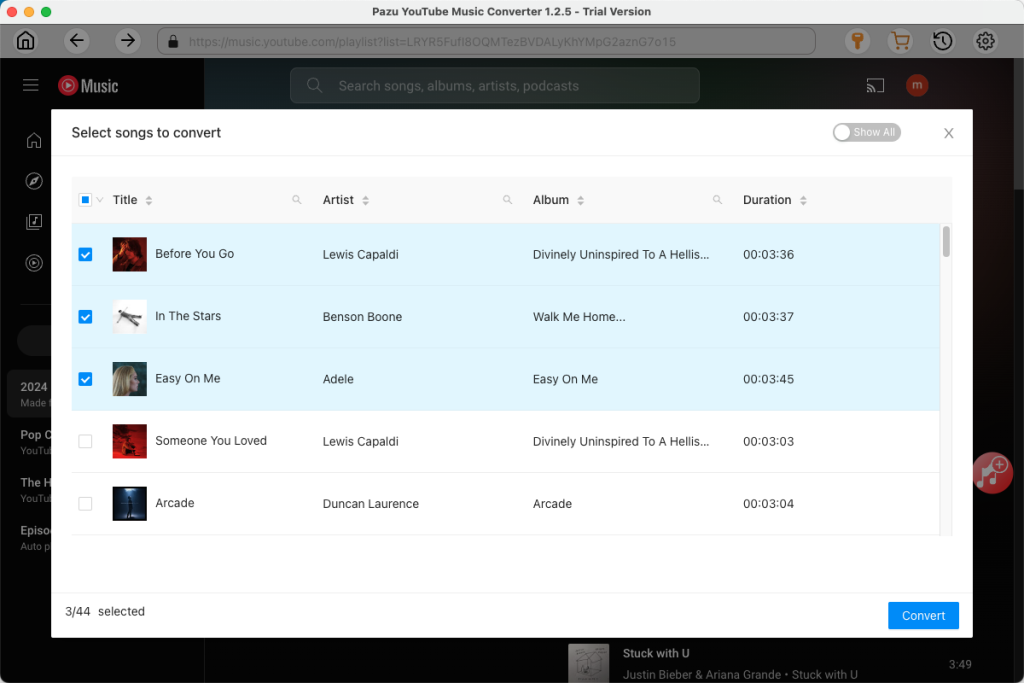The width and height of the screenshot is (1024, 683).
Task: Open the registration key icon in toolbar
Action: [x=857, y=41]
